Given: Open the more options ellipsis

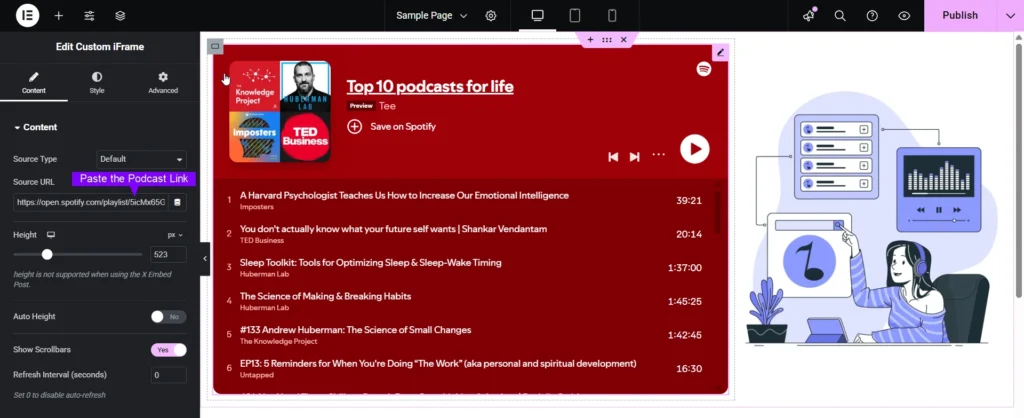Looking at the screenshot, I should pyautogui.click(x=658, y=155).
